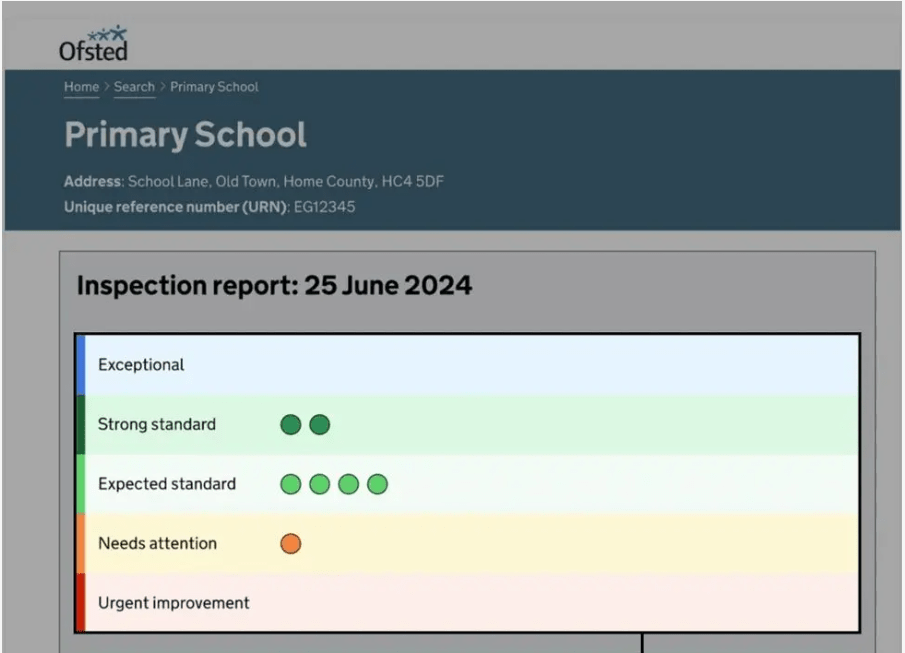Open the Search breadcrumb link
The height and width of the screenshot is (653, 905).
coord(134,87)
